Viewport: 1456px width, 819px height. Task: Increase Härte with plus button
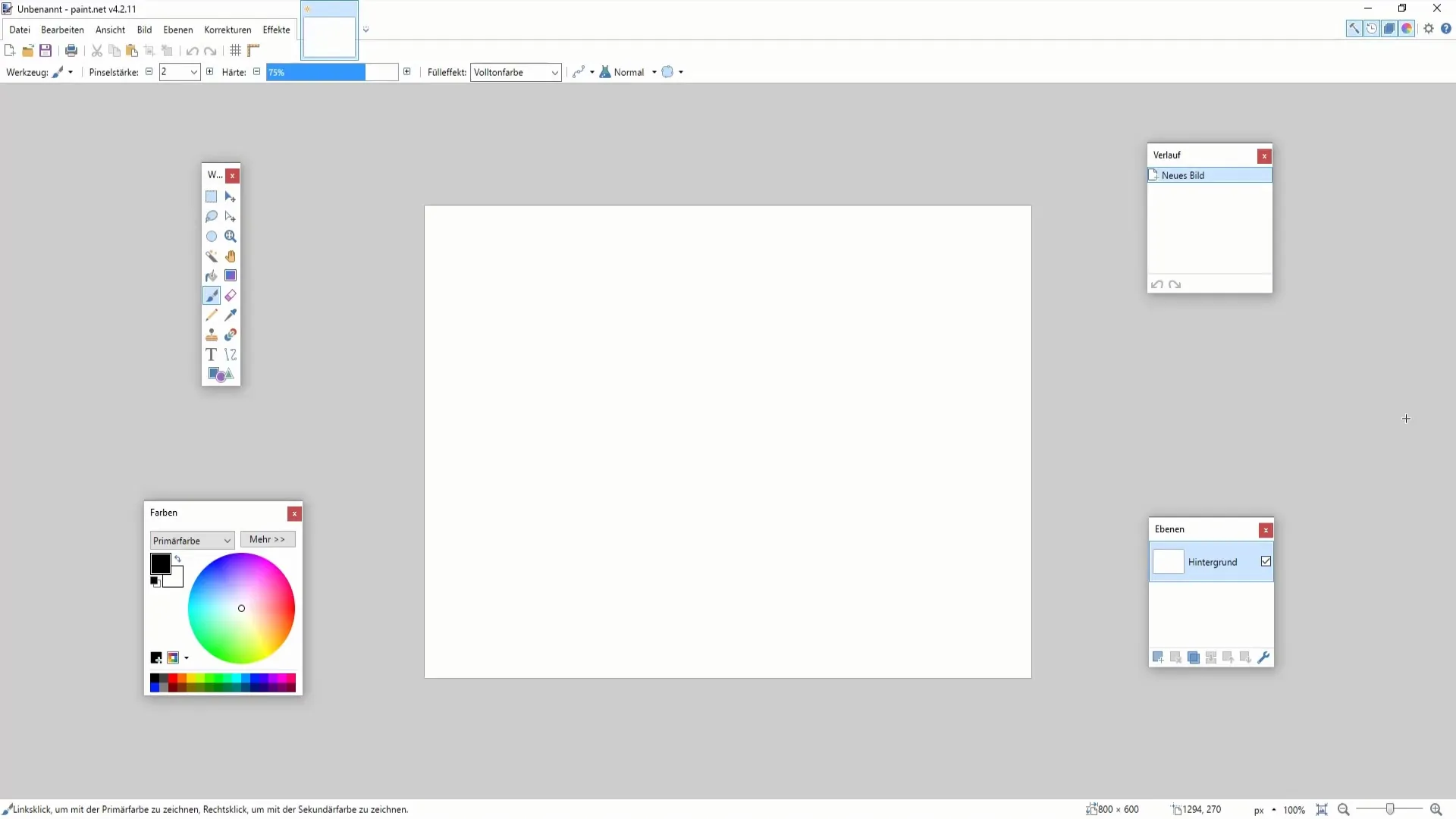407,71
